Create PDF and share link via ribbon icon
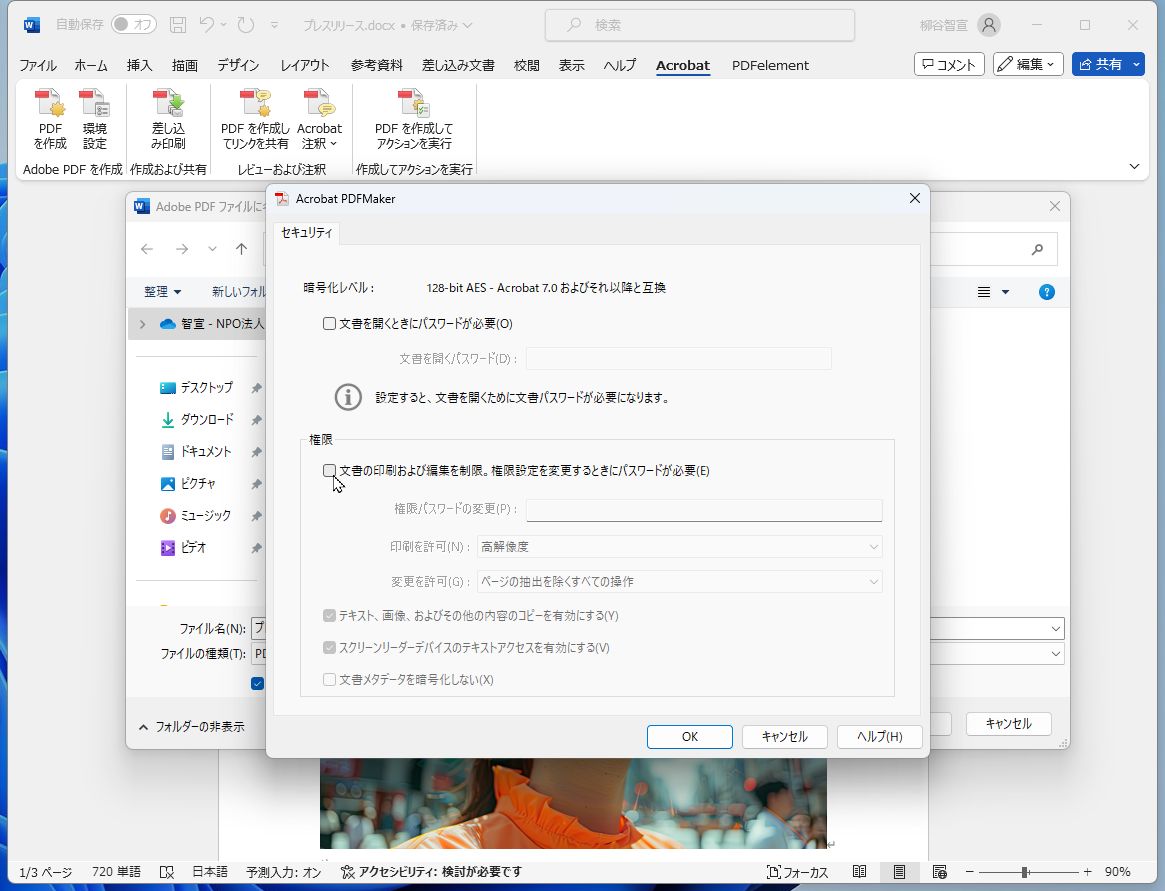 pyautogui.click(x=255, y=120)
